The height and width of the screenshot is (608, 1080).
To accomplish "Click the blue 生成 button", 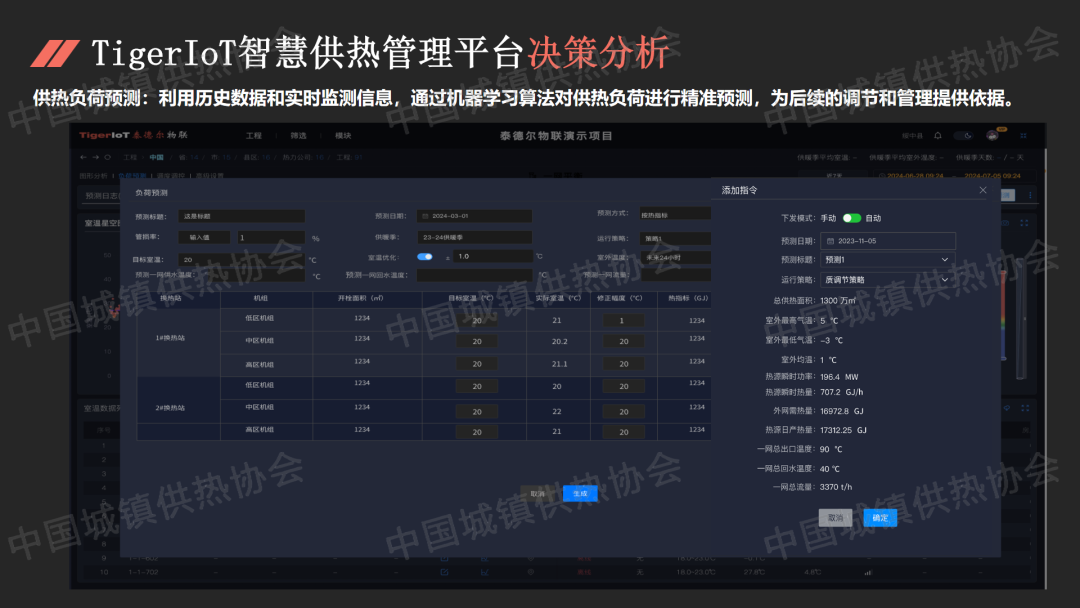I will [580, 493].
